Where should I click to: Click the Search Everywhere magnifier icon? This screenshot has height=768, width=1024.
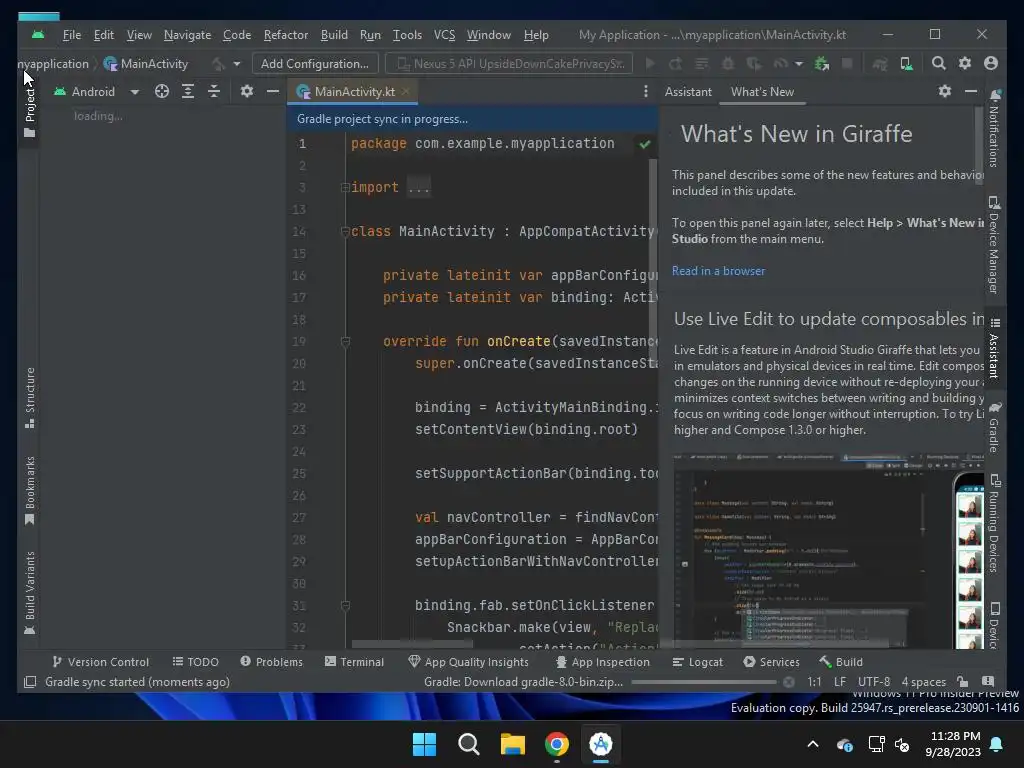pyautogui.click(x=938, y=63)
